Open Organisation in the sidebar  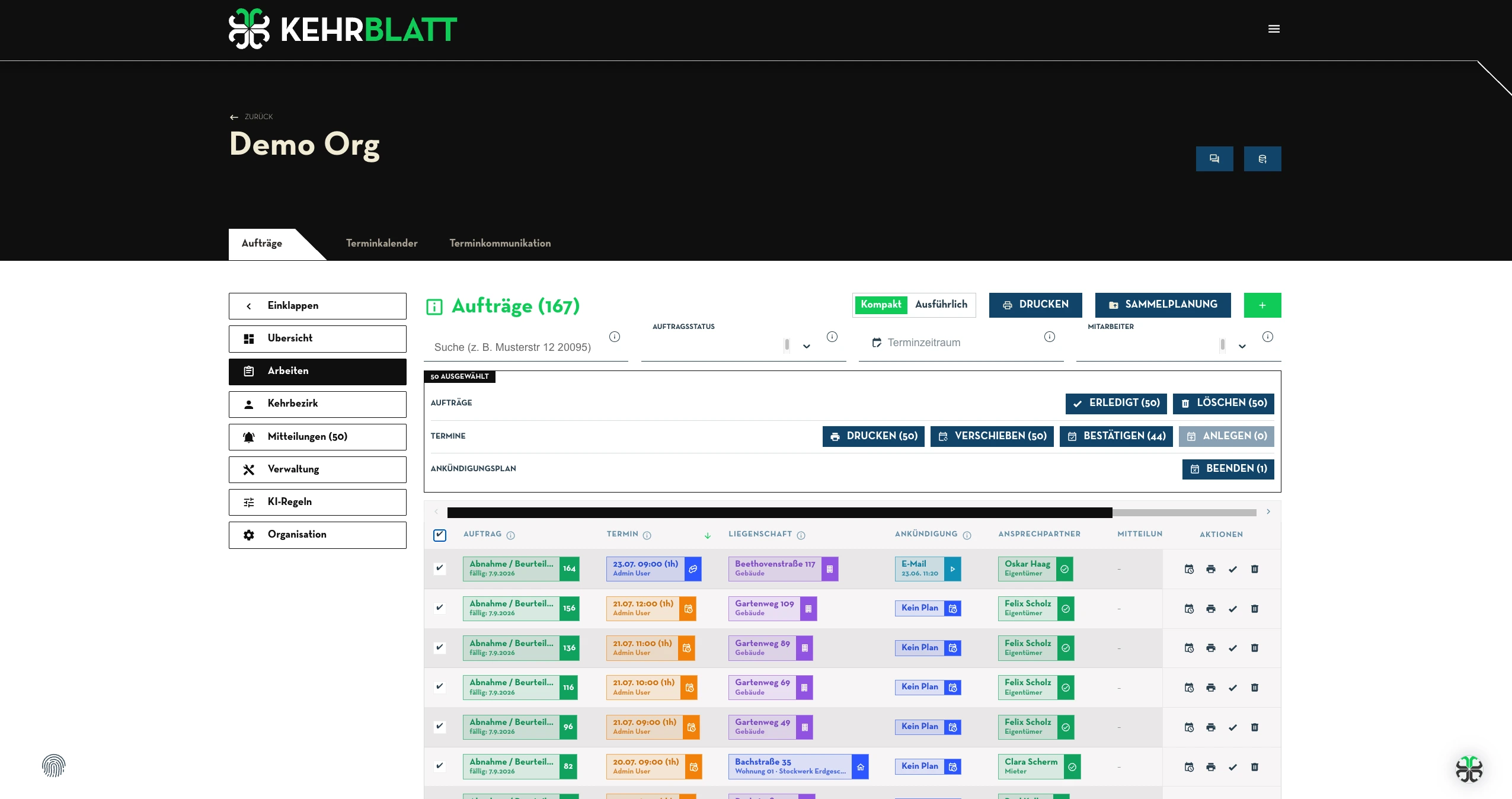[318, 535]
